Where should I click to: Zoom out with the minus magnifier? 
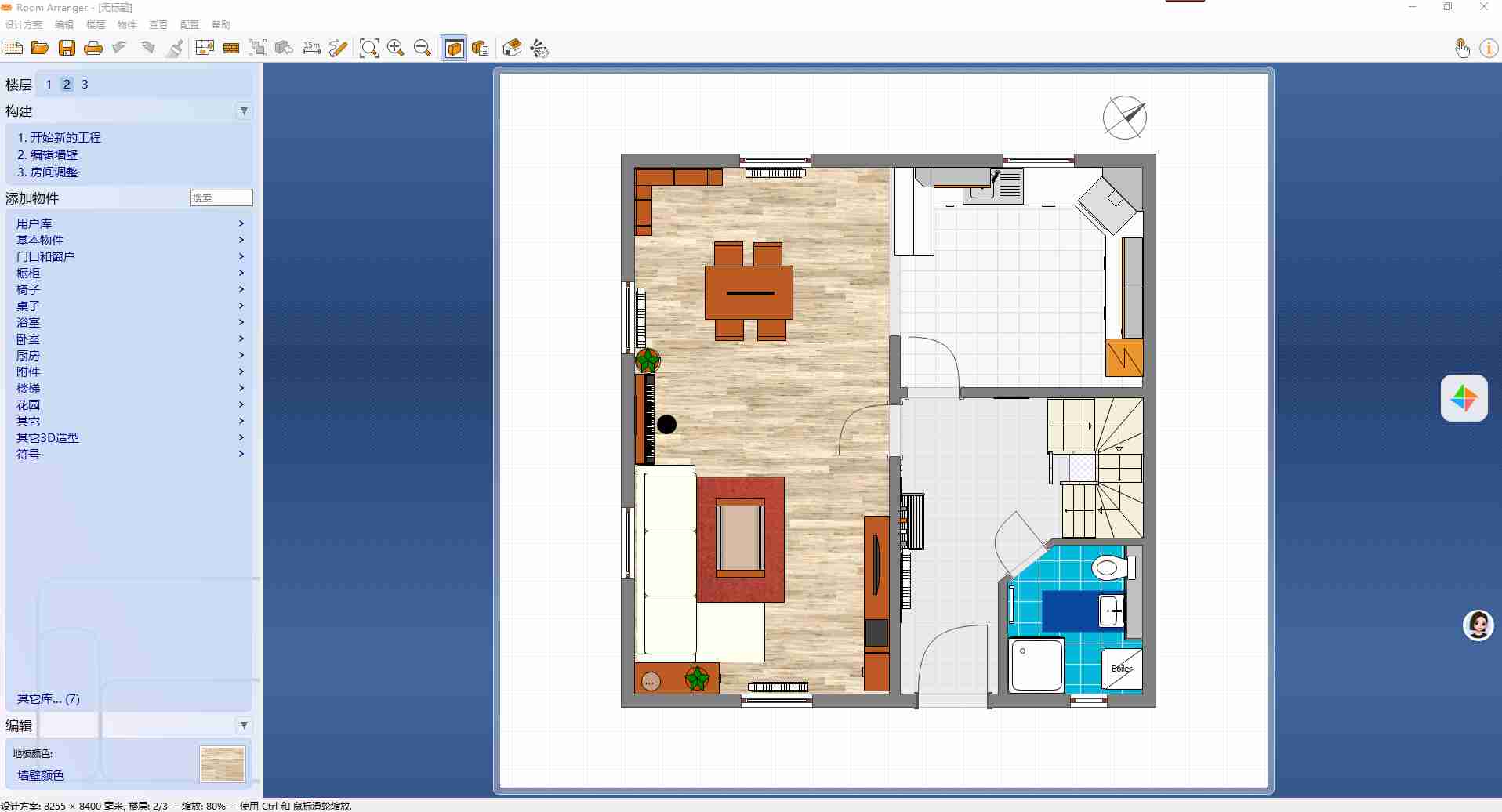pos(423,49)
